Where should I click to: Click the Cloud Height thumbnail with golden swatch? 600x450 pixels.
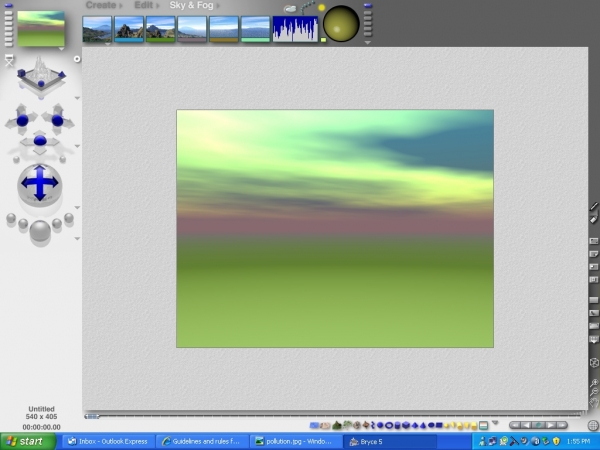coord(224,29)
